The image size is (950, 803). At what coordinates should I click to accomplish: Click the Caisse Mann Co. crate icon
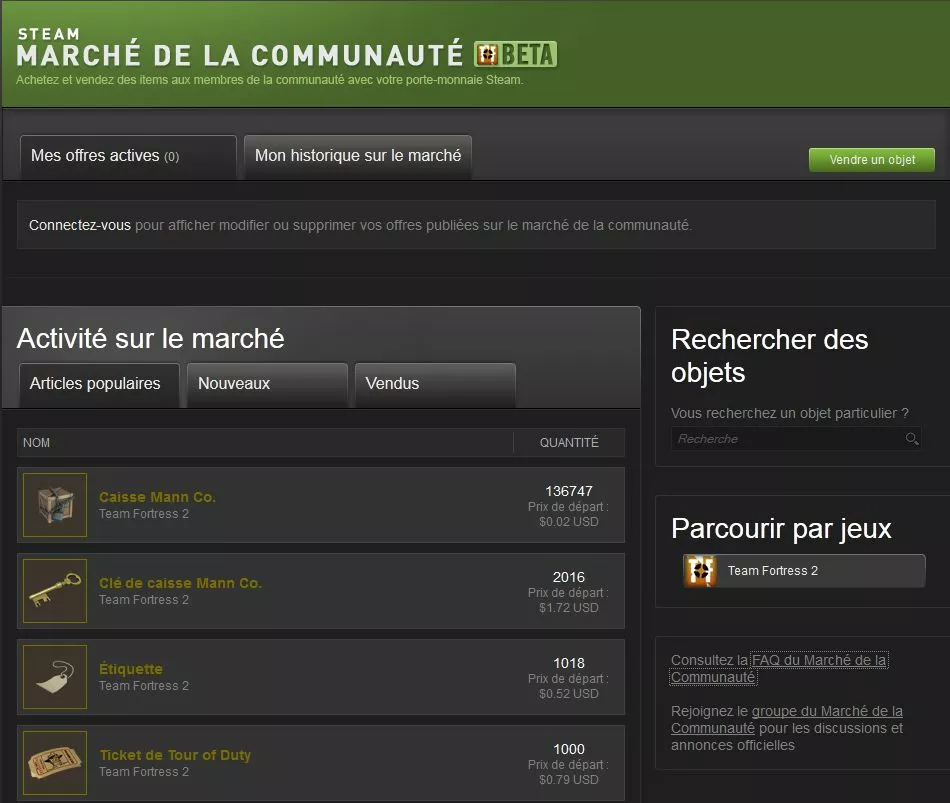coord(54,505)
